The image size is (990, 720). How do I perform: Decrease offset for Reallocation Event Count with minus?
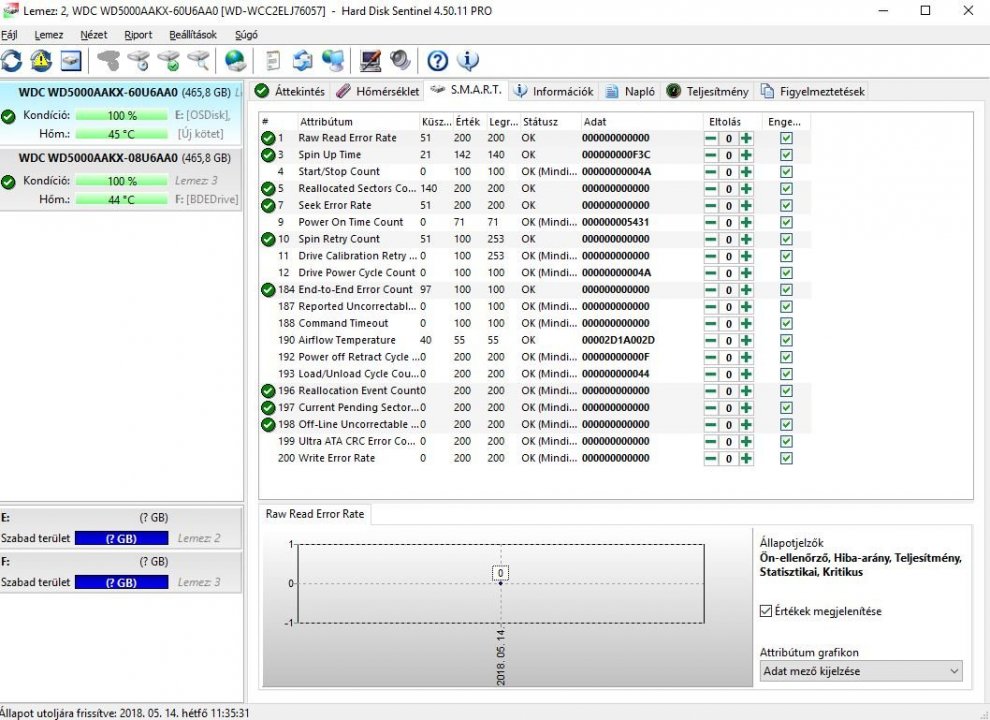(711, 391)
